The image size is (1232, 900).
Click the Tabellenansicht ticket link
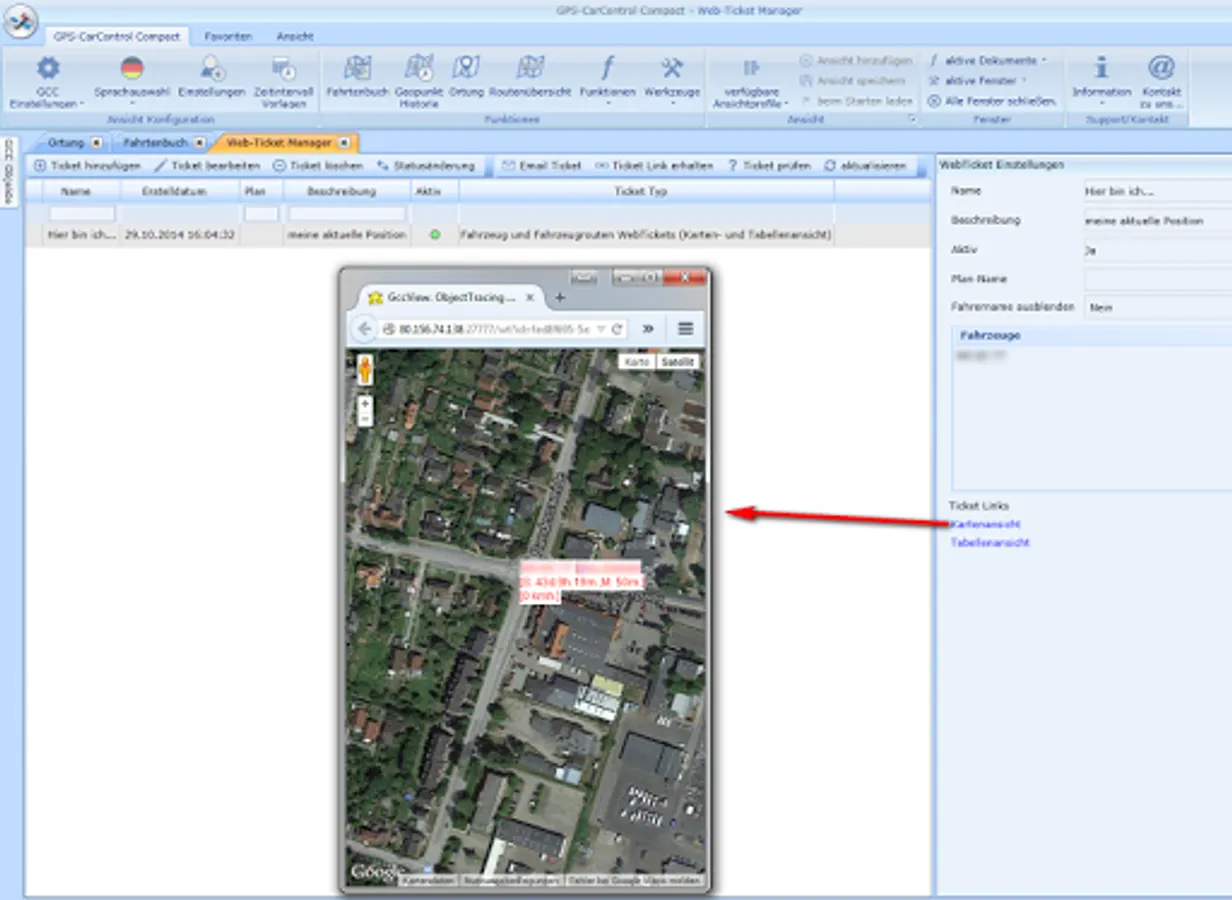[x=989, y=543]
